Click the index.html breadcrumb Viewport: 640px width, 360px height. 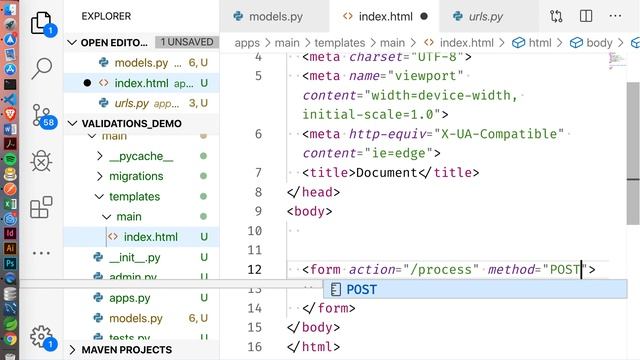[467, 43]
